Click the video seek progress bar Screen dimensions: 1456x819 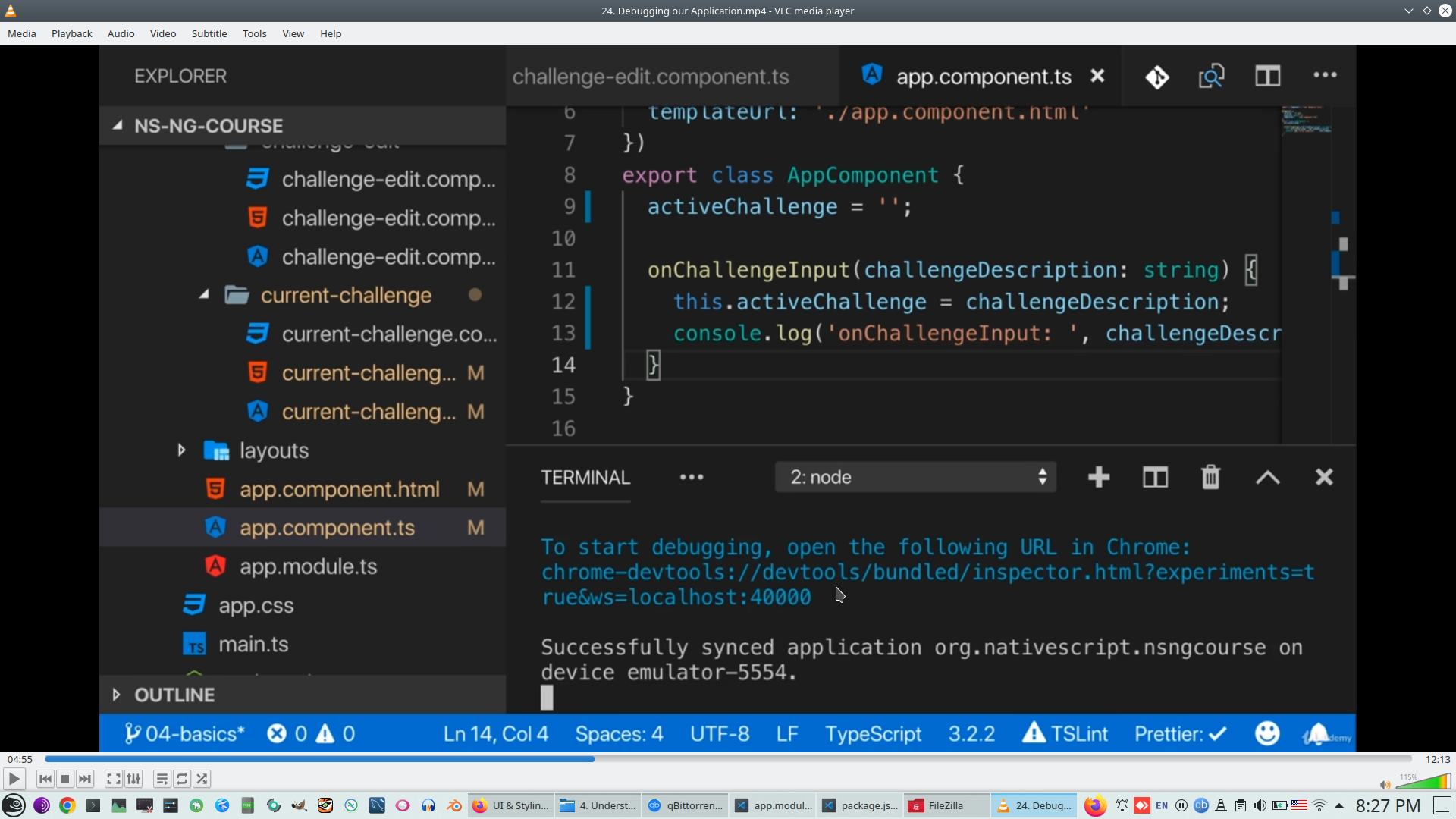pos(728,758)
